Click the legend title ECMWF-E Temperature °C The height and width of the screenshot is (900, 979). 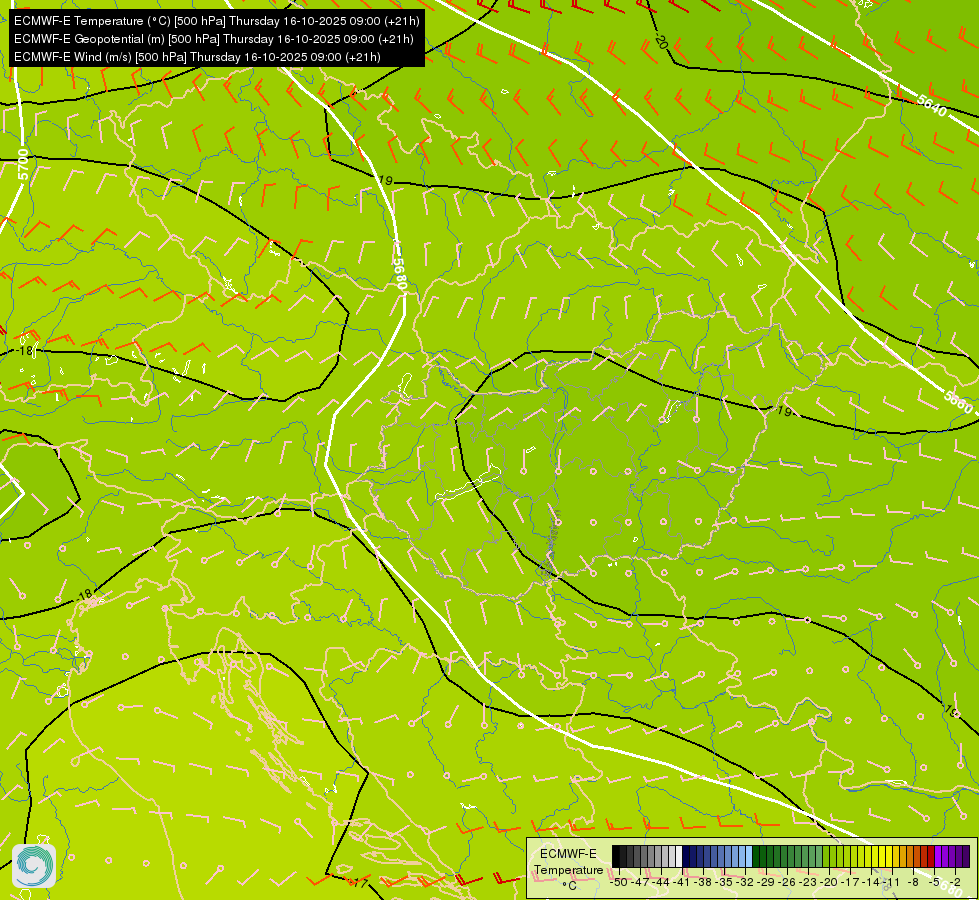(568, 869)
